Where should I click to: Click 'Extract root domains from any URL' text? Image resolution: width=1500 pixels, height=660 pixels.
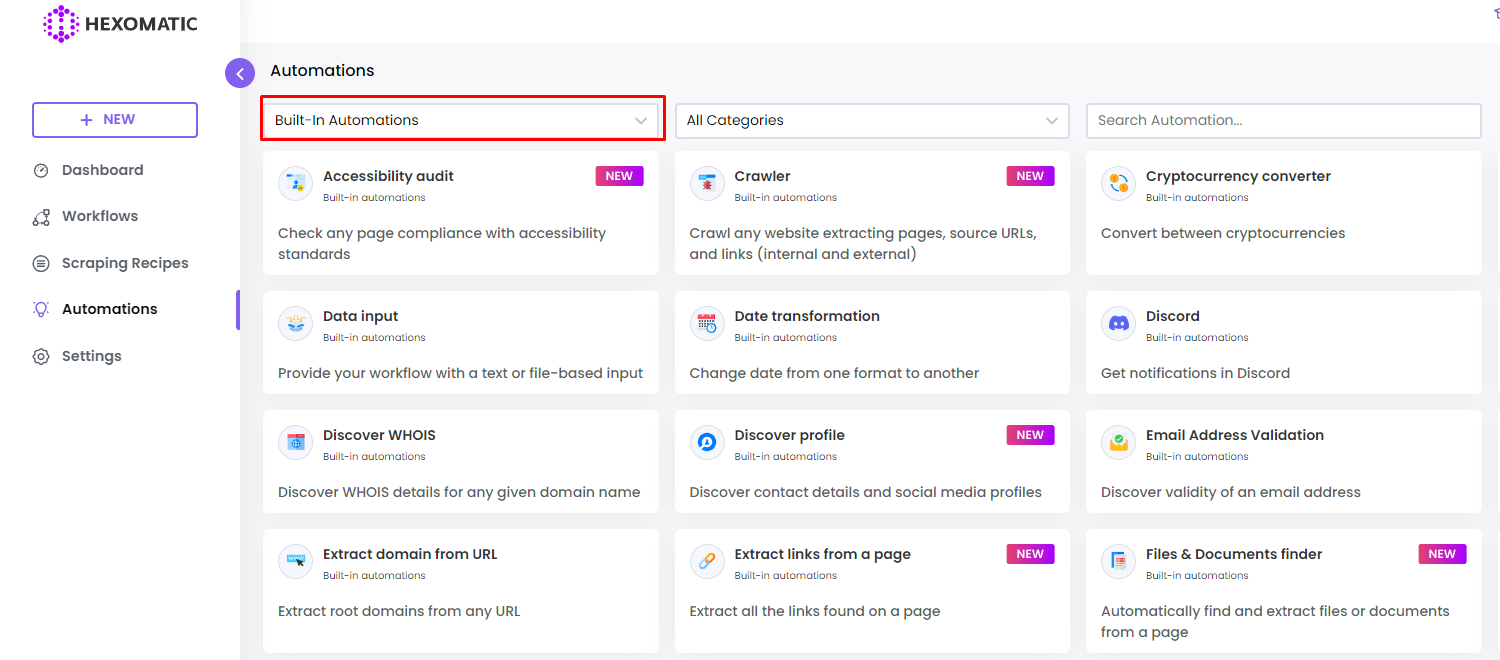point(399,611)
